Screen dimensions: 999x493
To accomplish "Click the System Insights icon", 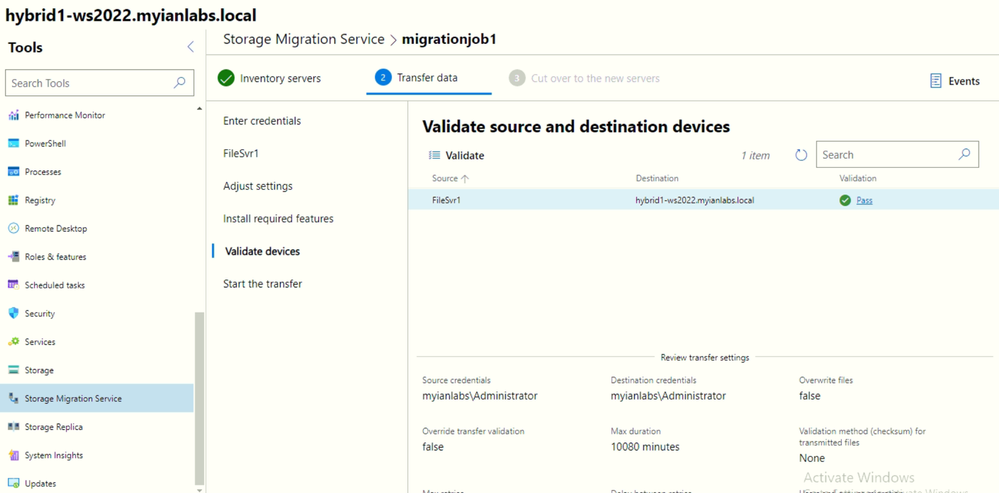I will click(14, 455).
